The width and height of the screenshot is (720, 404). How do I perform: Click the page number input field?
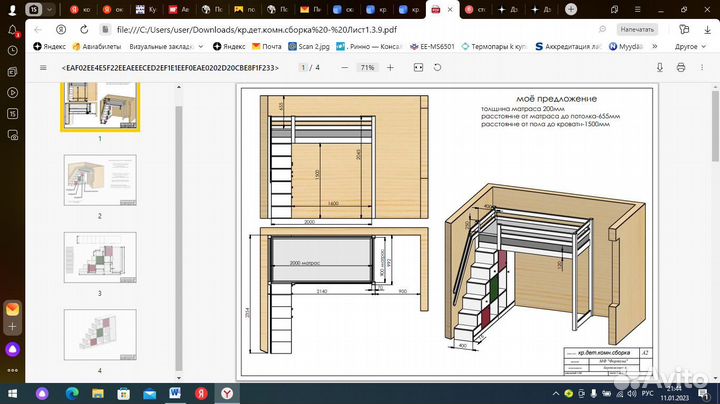point(302,67)
